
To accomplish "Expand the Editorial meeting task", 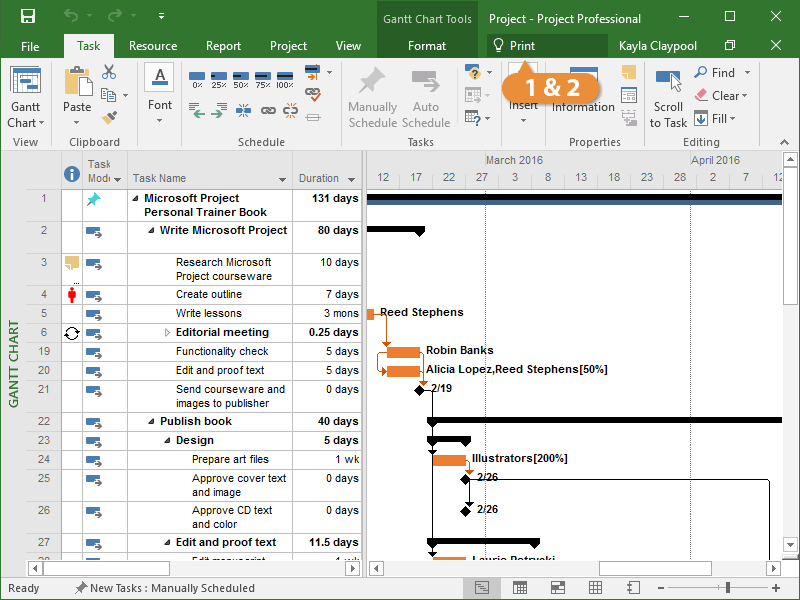I will coord(168,333).
